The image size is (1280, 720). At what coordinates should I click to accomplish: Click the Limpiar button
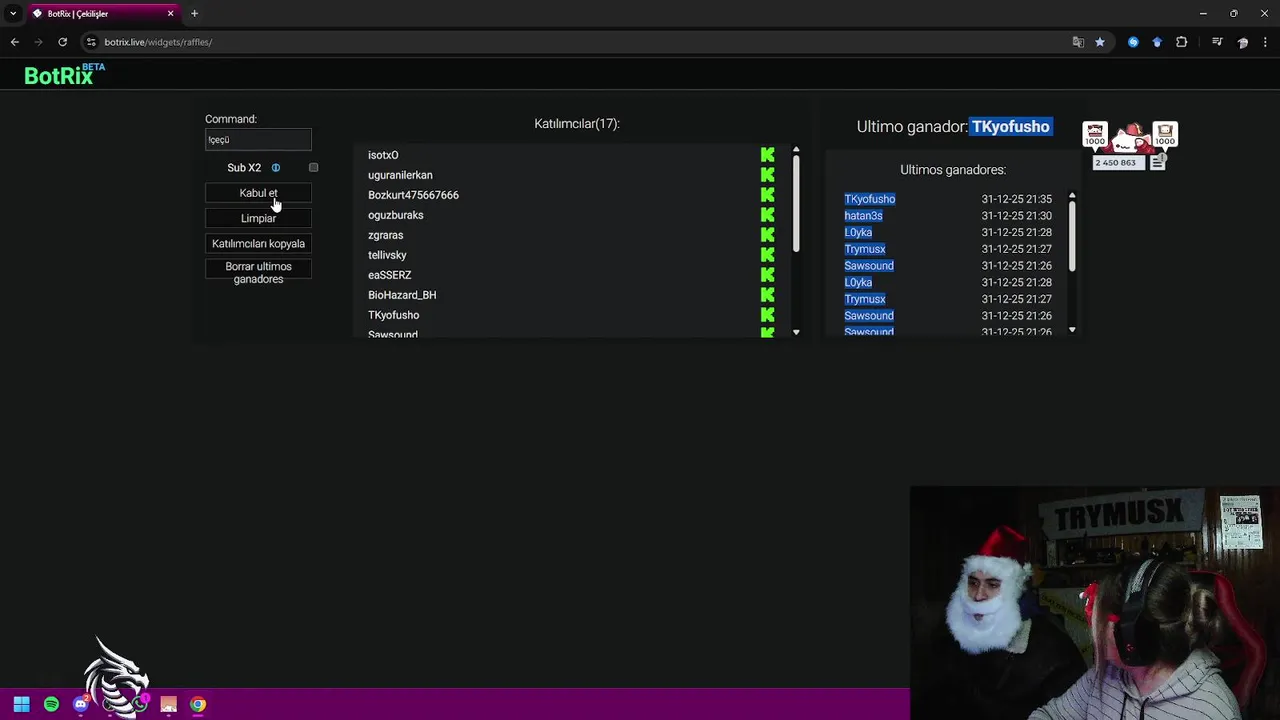(x=258, y=218)
